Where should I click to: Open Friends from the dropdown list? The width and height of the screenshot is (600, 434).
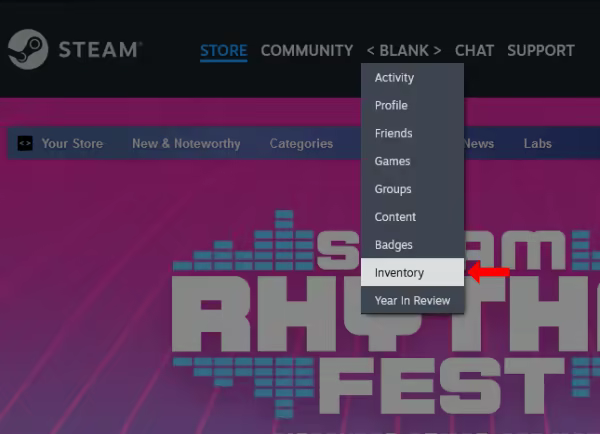pyautogui.click(x=393, y=133)
